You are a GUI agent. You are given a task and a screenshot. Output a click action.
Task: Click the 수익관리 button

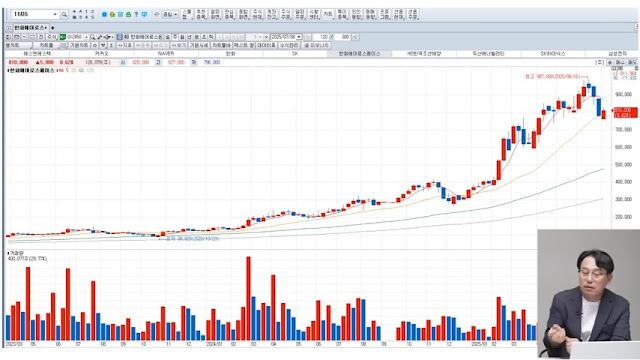[x=289, y=45]
